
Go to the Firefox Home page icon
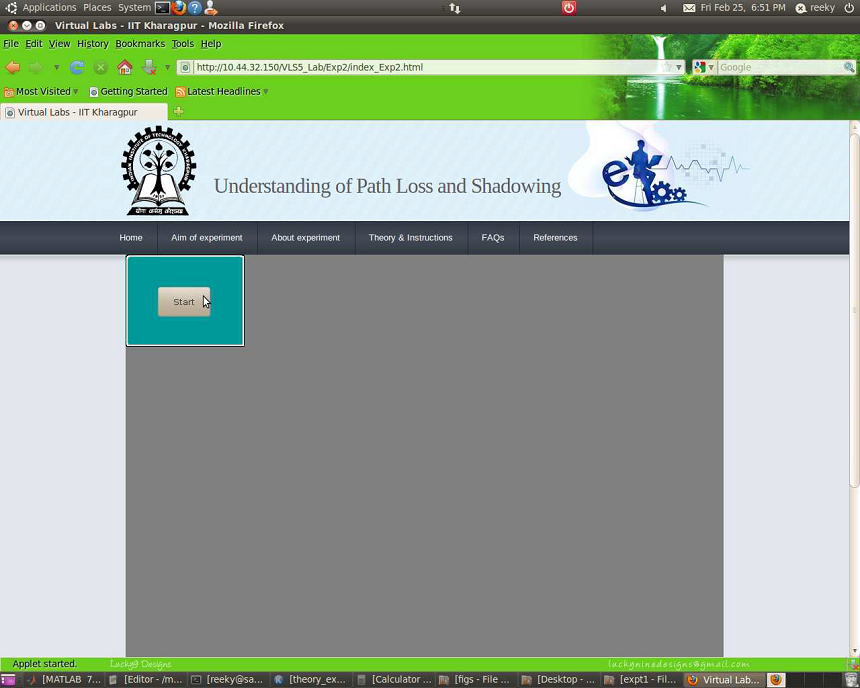pyautogui.click(x=125, y=67)
